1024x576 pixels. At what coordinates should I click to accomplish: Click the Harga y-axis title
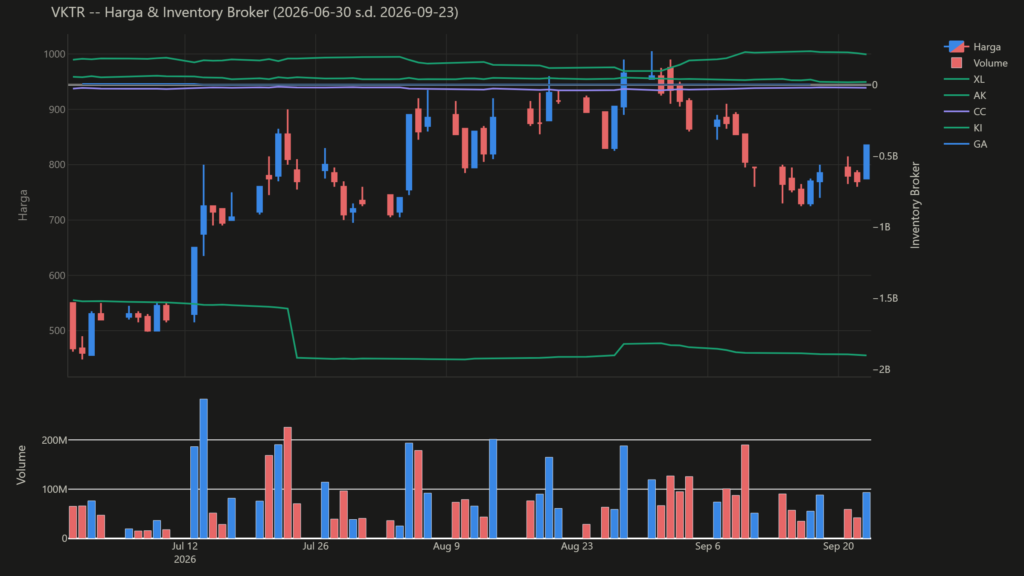23,205
